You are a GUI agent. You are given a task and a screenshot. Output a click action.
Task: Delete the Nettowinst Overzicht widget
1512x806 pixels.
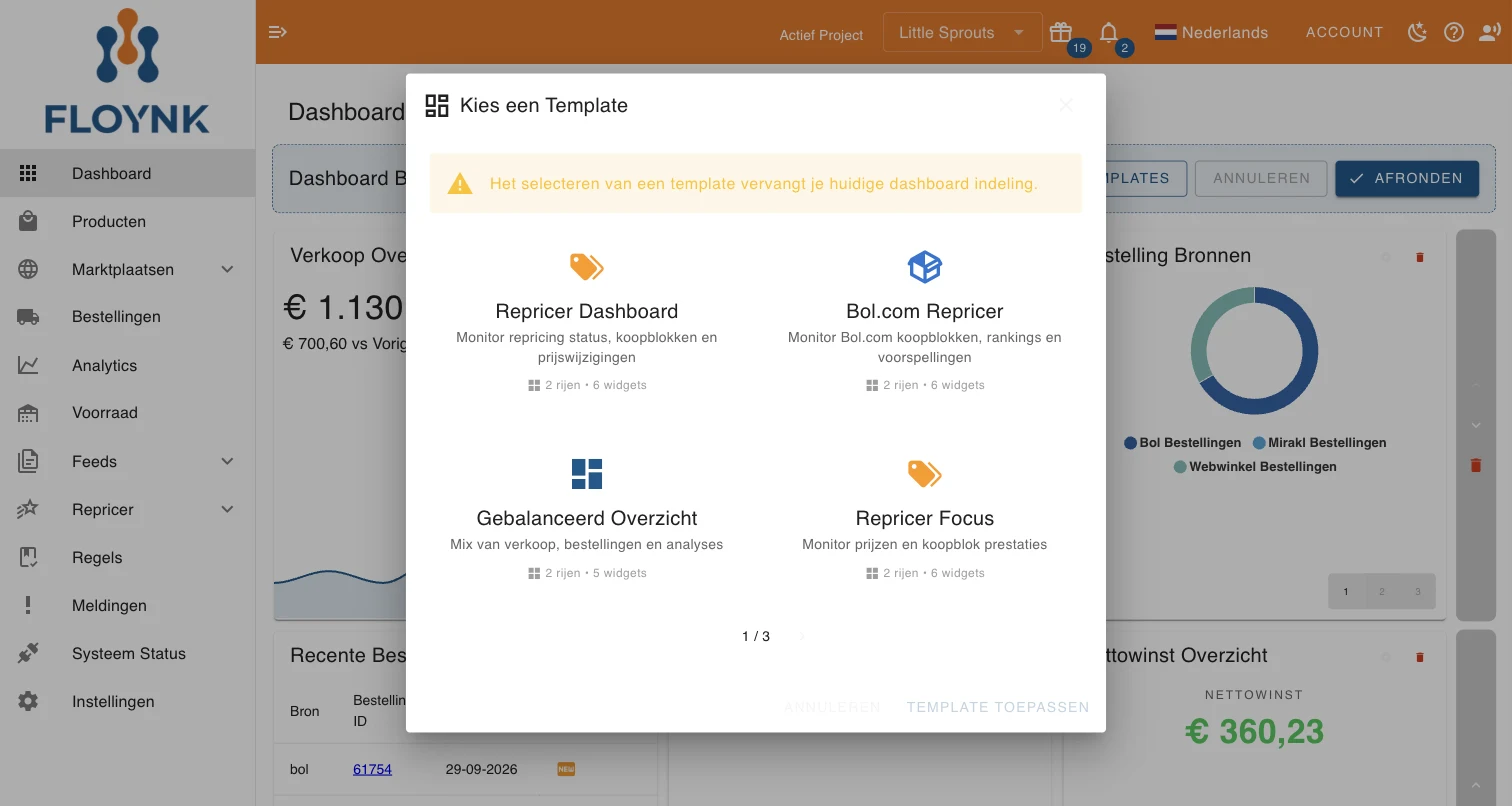(1419, 657)
